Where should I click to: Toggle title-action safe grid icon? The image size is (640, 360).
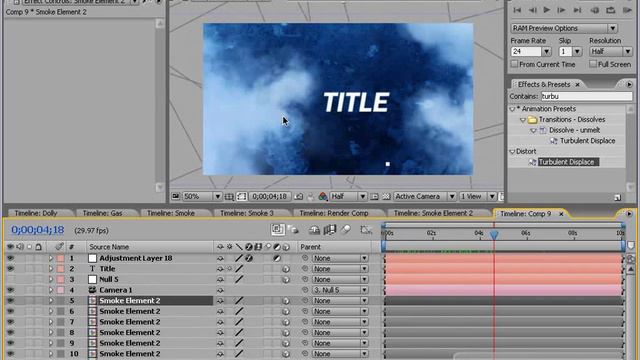[x=229, y=197]
